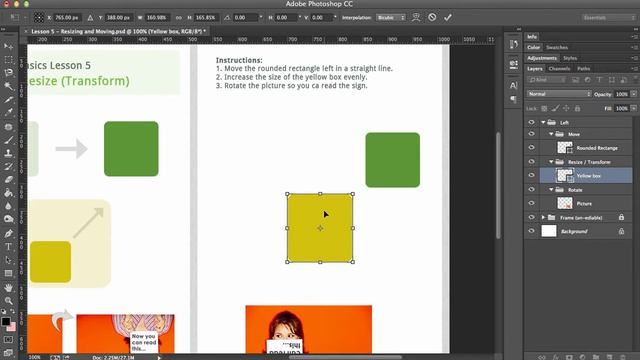
Task: Select the Brush tool
Action: click(x=8, y=140)
